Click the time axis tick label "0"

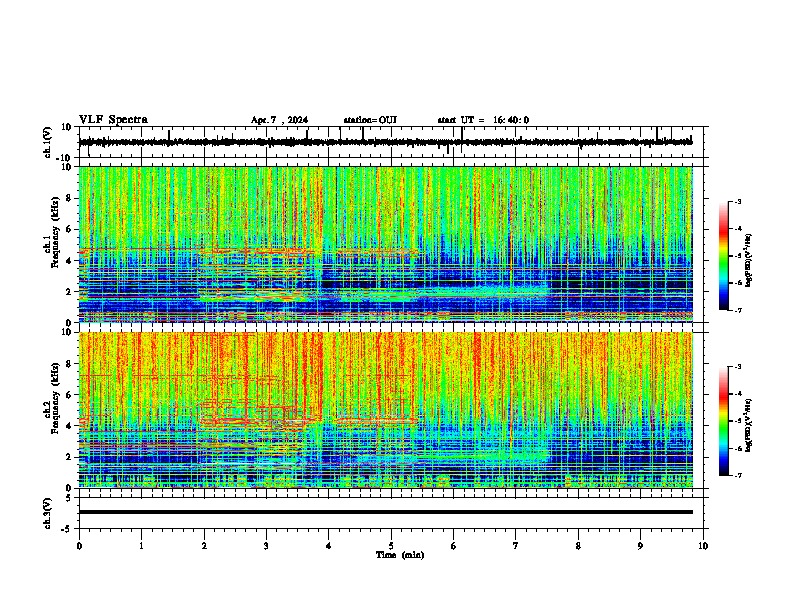click(x=79, y=545)
